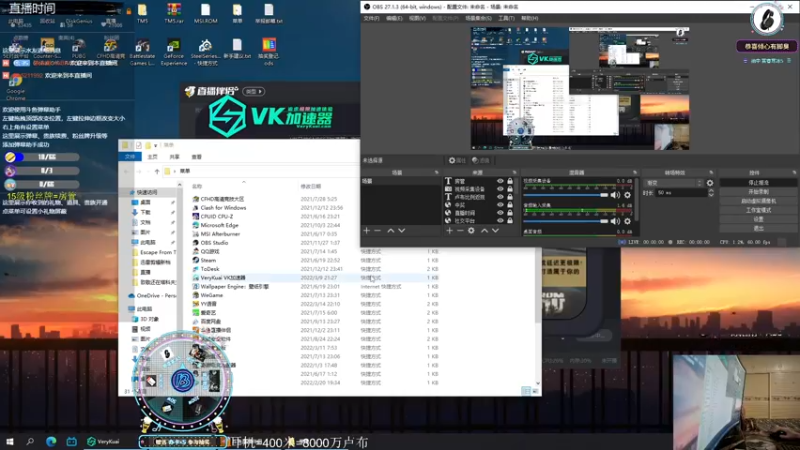Click 停止推流 button in OBS controls
Screen dimensions: 800x450
(x=758, y=183)
